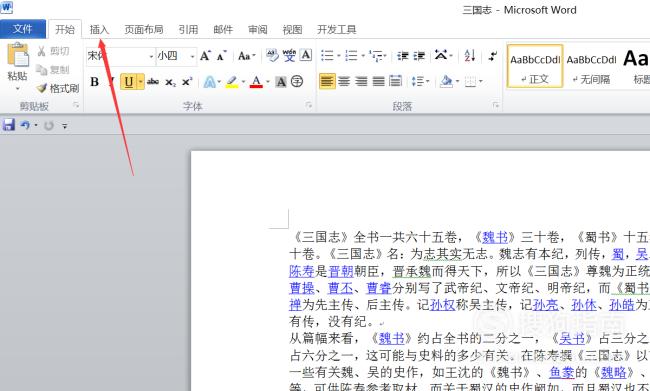
Task: Click the Clear Formatting eraser icon
Action: coord(272,56)
